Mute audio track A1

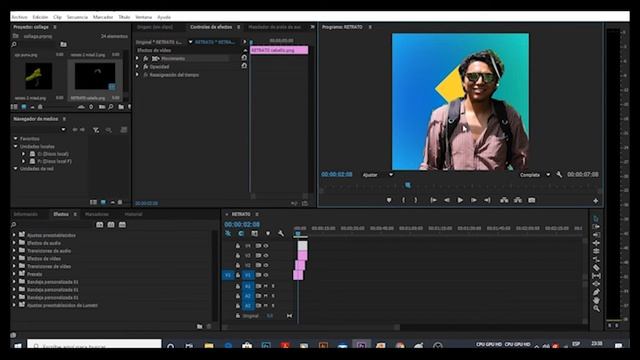click(x=266, y=286)
